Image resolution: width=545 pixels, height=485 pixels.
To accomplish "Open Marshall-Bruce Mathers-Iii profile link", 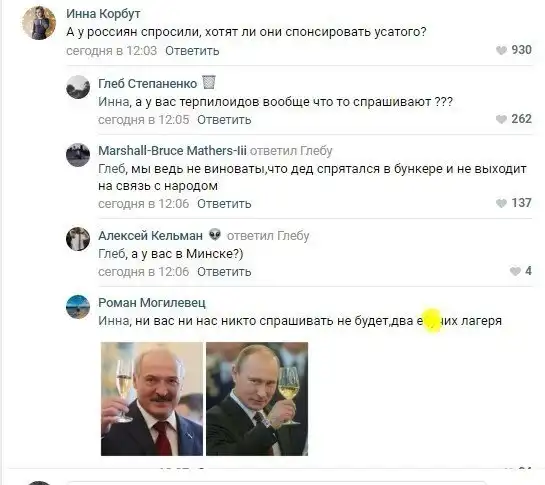I will coord(172,151).
